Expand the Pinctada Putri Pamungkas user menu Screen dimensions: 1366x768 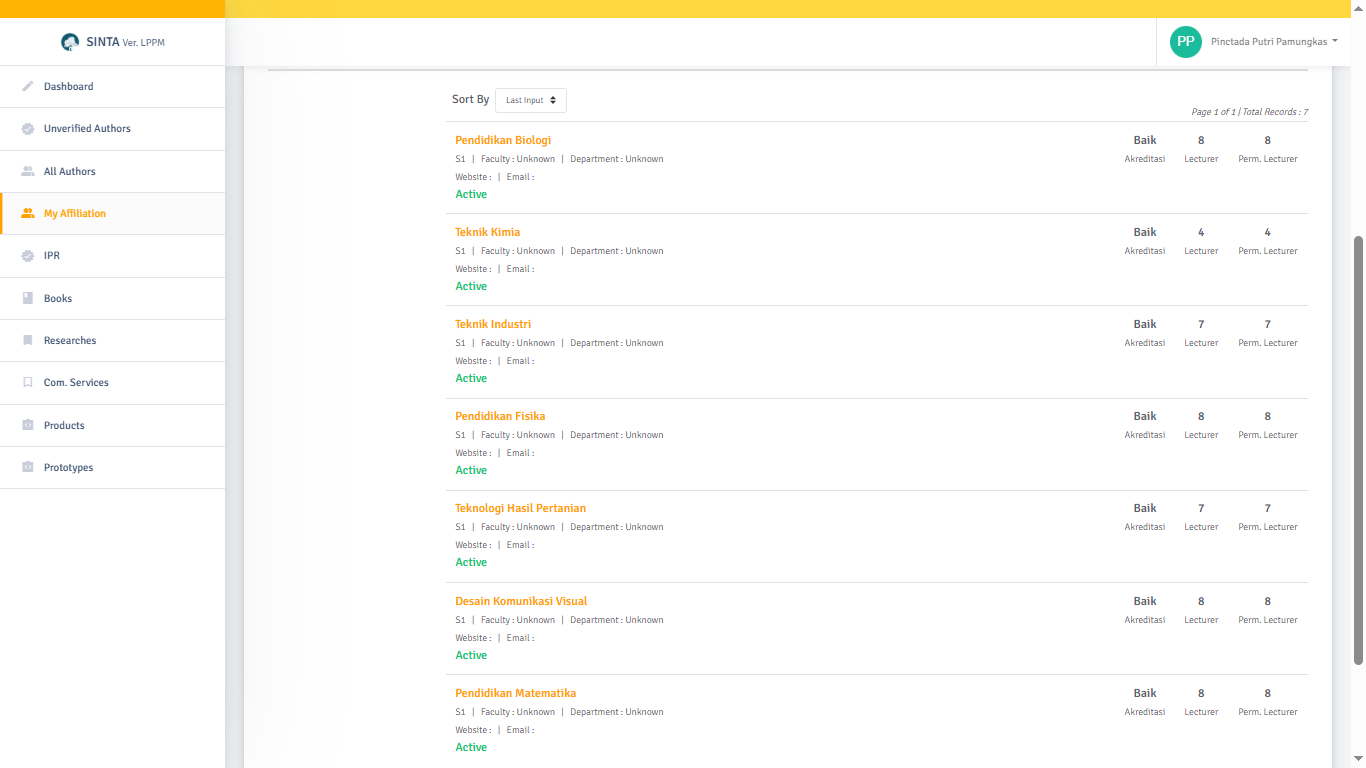[1274, 42]
